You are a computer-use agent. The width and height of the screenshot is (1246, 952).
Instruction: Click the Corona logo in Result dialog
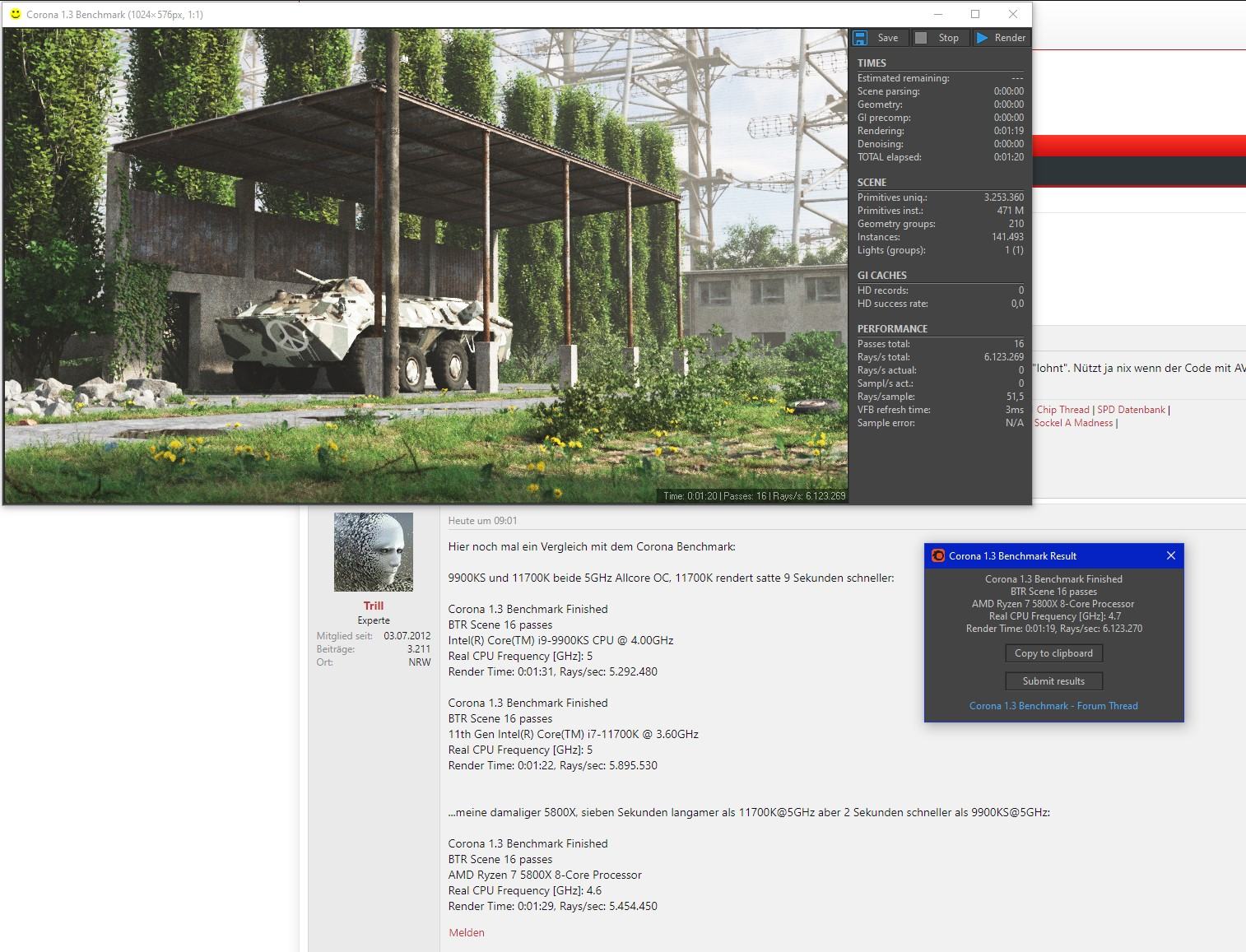pos(938,555)
